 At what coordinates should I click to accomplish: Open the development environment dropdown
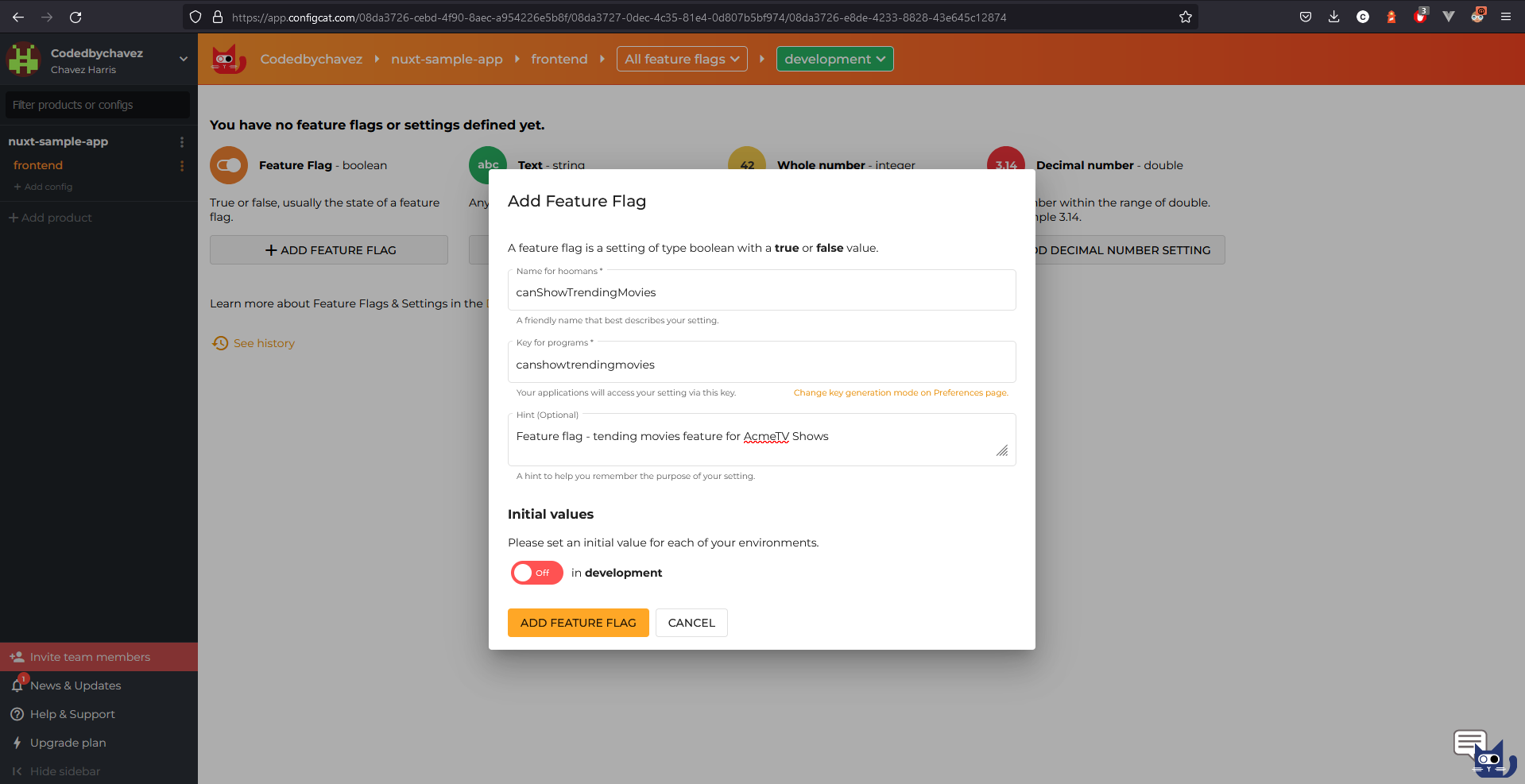tap(834, 58)
